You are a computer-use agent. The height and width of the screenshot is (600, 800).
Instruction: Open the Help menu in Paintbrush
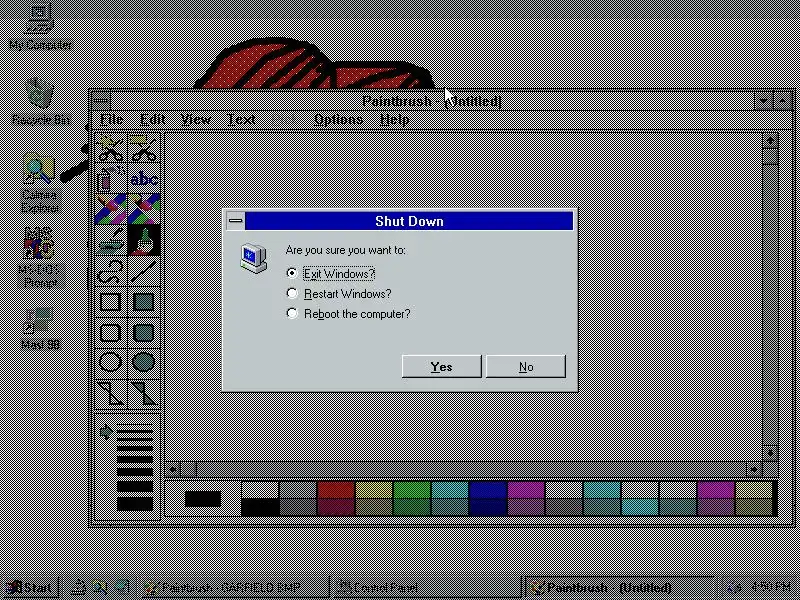[x=394, y=119]
